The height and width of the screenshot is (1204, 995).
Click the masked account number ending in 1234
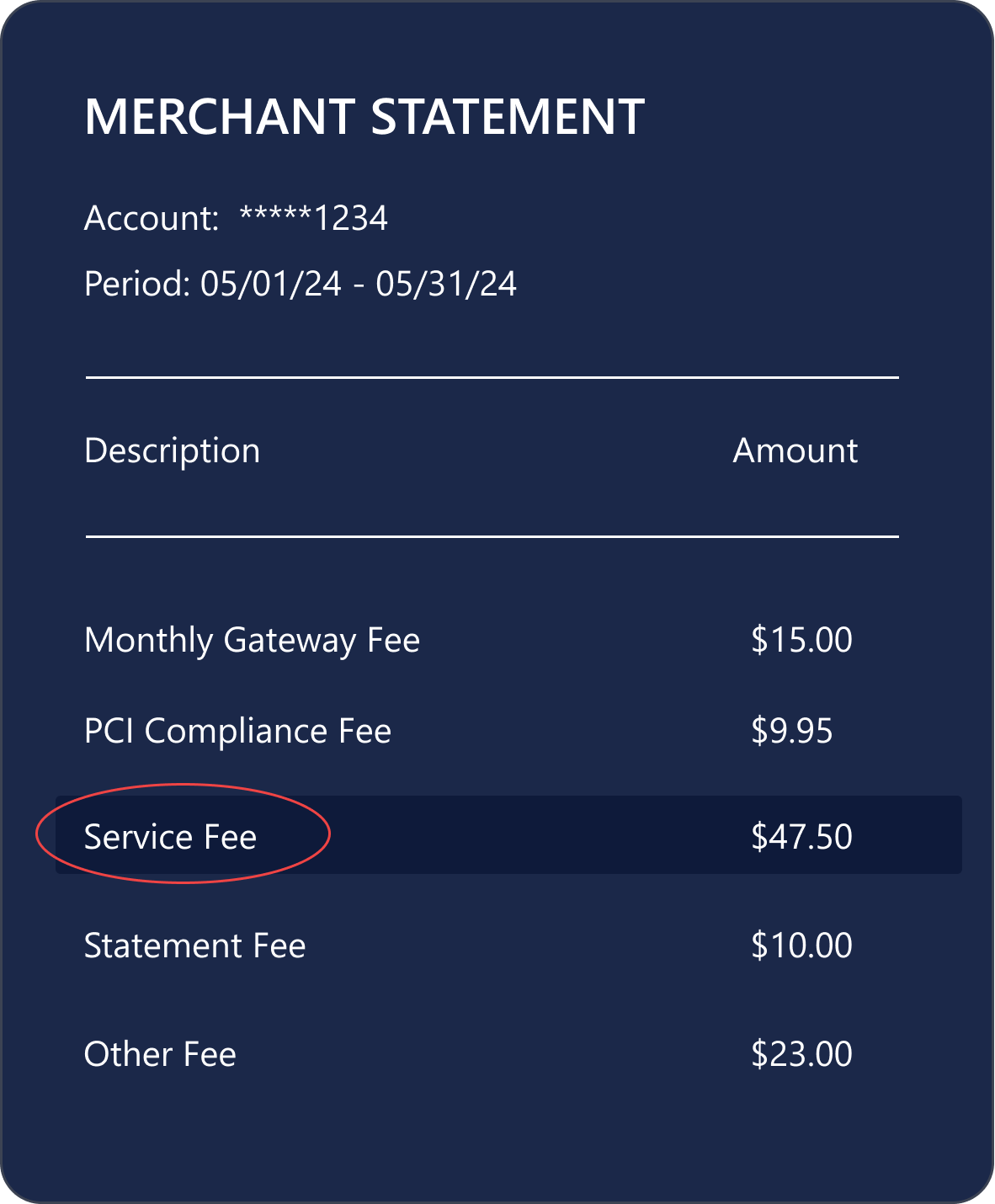pos(314,218)
